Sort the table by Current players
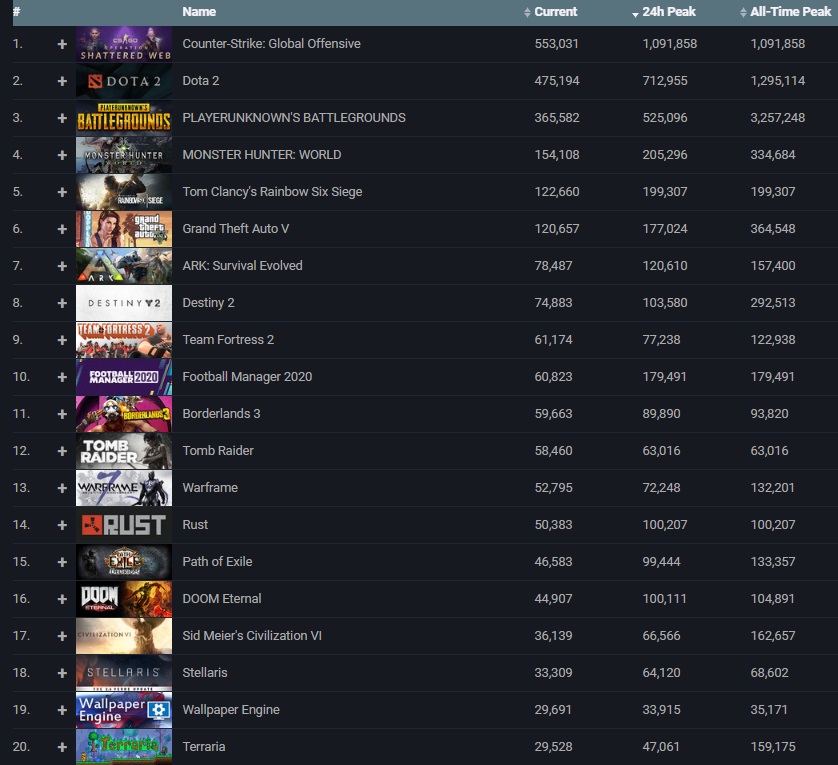This screenshot has height=765, width=838. (555, 12)
